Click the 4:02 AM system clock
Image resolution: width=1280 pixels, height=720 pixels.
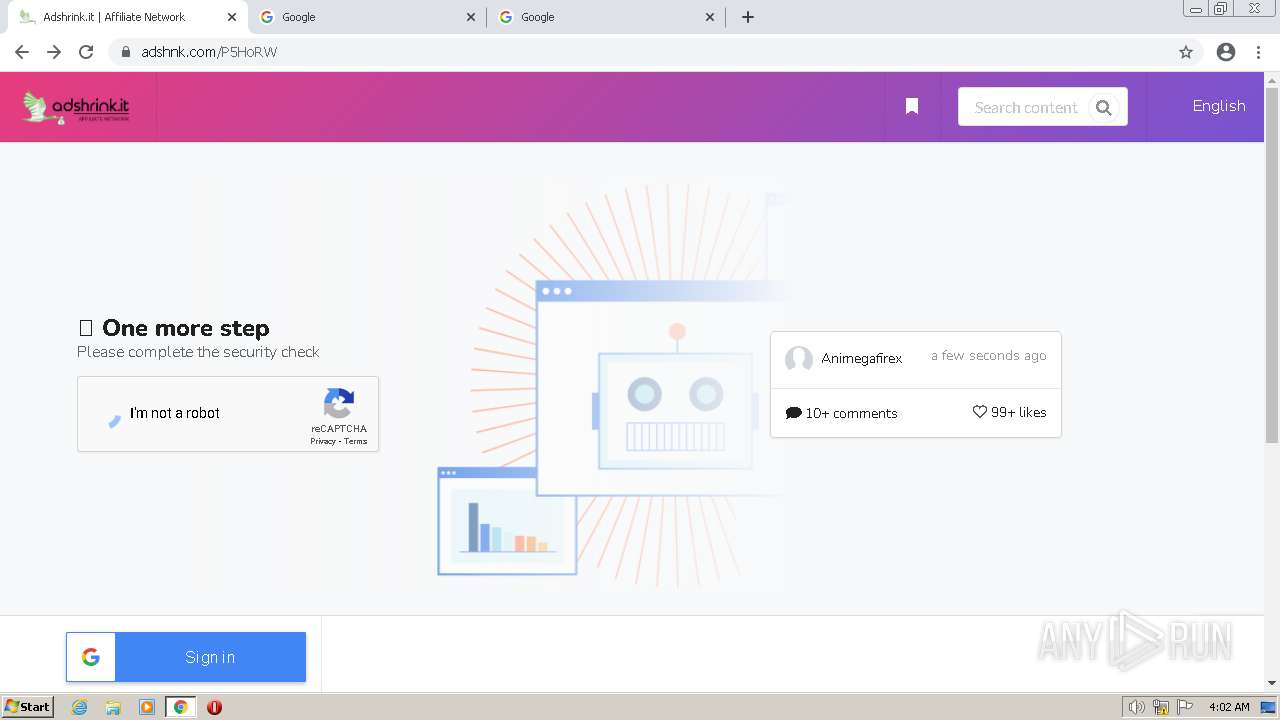pyautogui.click(x=1229, y=707)
